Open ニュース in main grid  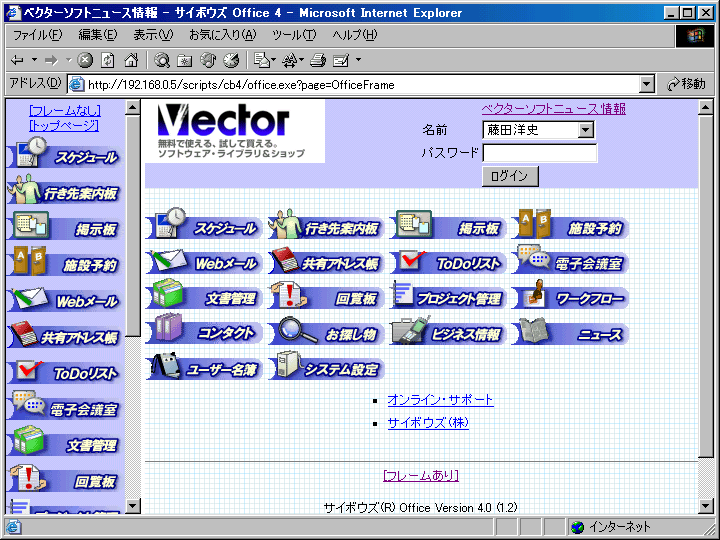(x=570, y=331)
